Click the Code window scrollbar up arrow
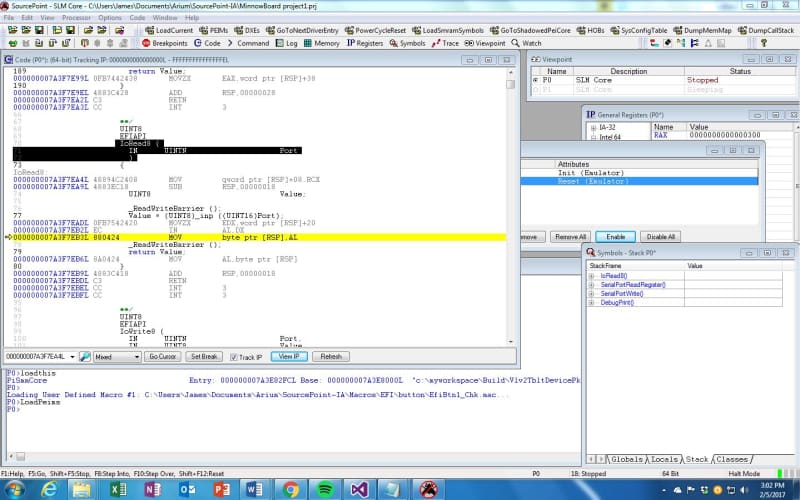This screenshot has height=500, width=800. [511, 72]
